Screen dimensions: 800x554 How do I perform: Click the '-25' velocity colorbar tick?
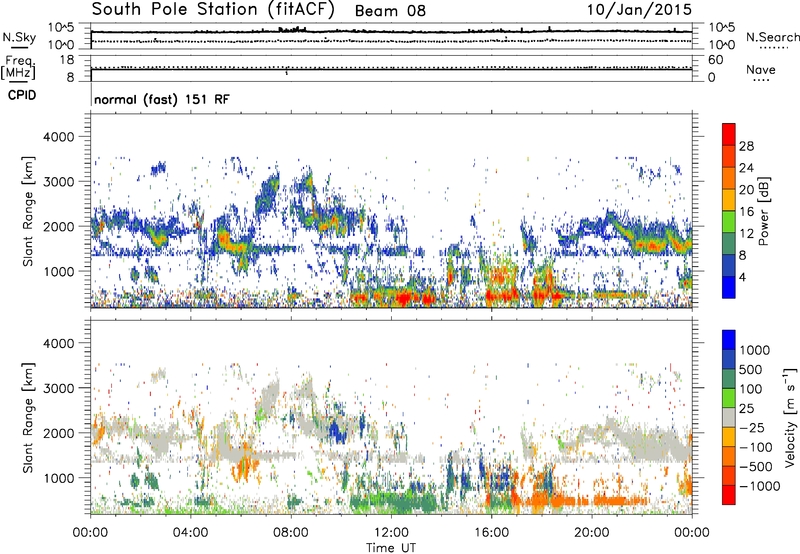point(753,427)
